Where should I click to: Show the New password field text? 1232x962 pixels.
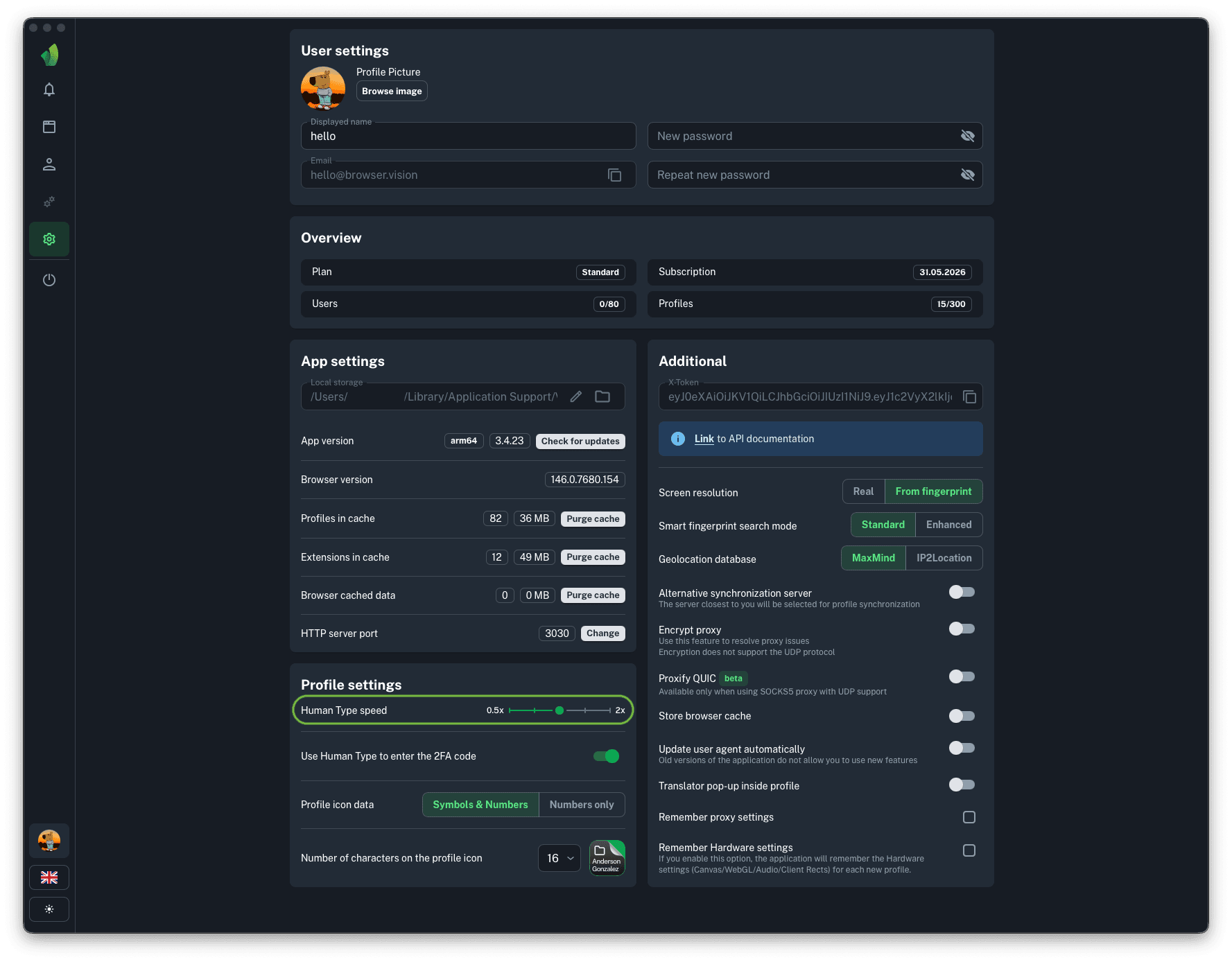[967, 137]
